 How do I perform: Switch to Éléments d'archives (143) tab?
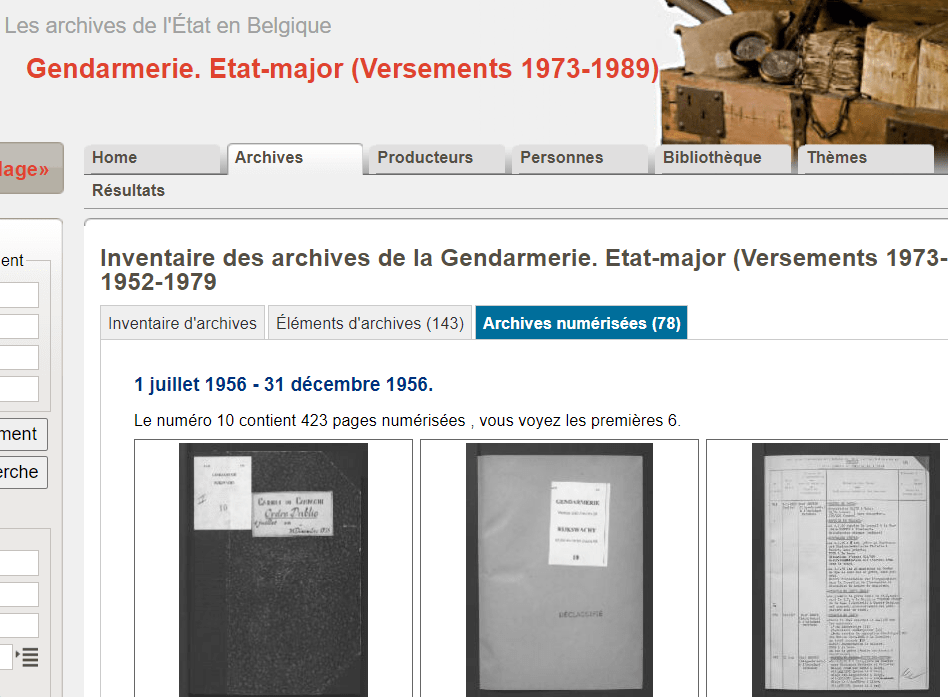point(370,323)
